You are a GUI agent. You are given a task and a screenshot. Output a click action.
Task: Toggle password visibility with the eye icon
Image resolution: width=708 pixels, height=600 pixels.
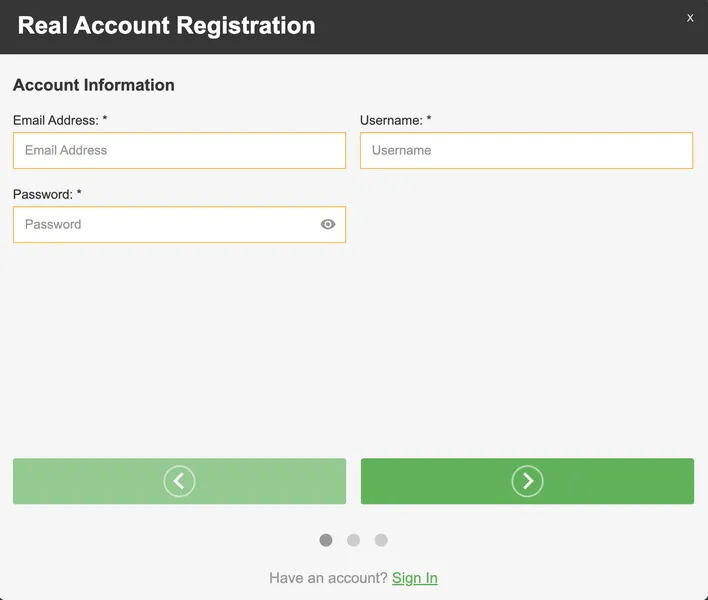[328, 225]
